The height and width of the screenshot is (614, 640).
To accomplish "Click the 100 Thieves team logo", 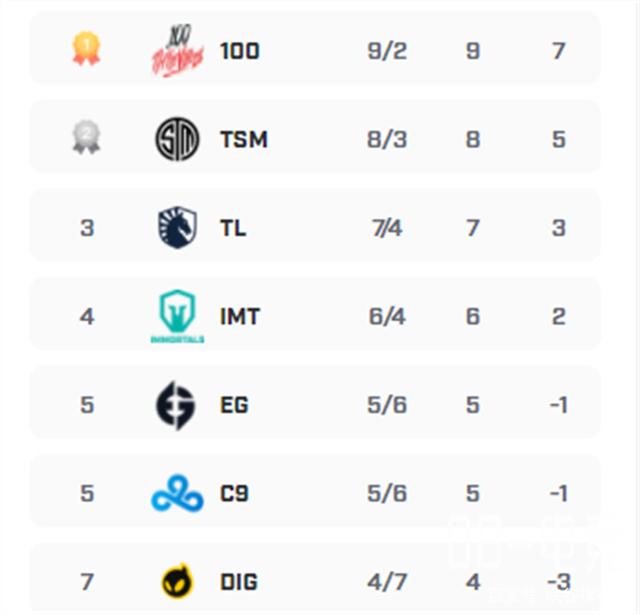I will coord(175,50).
